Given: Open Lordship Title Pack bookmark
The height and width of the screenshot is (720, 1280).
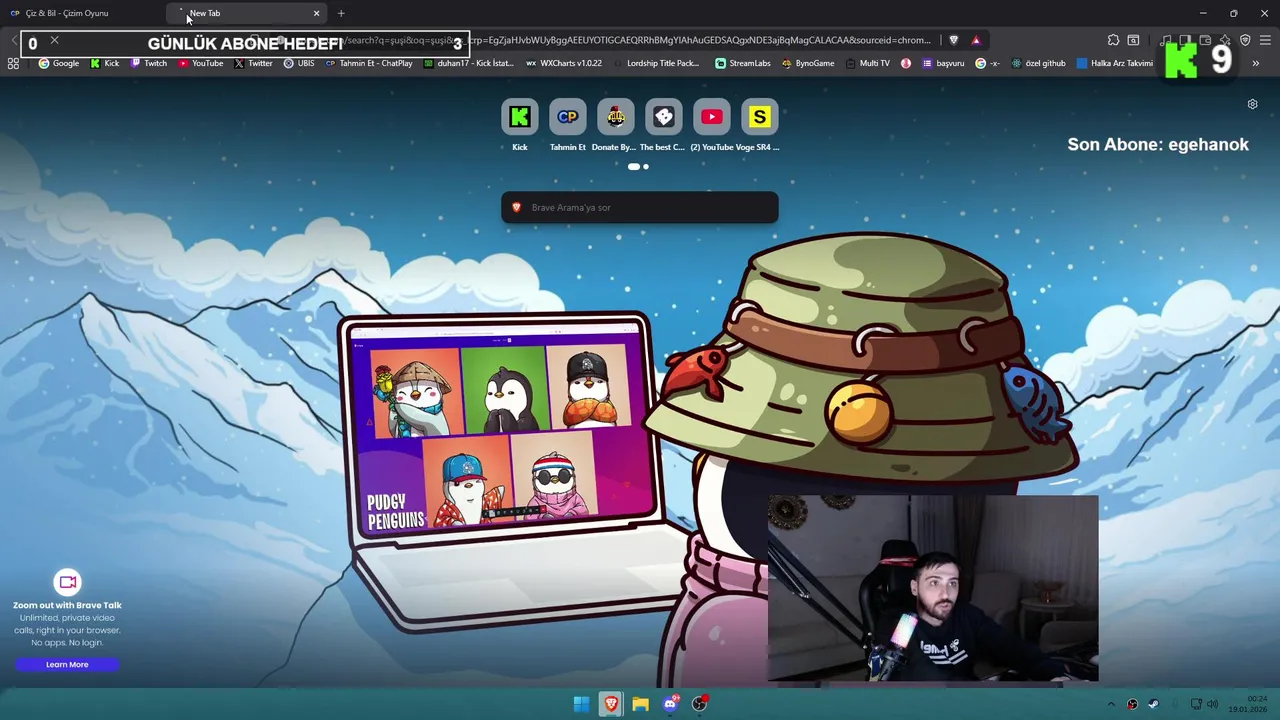Looking at the screenshot, I should (656, 63).
